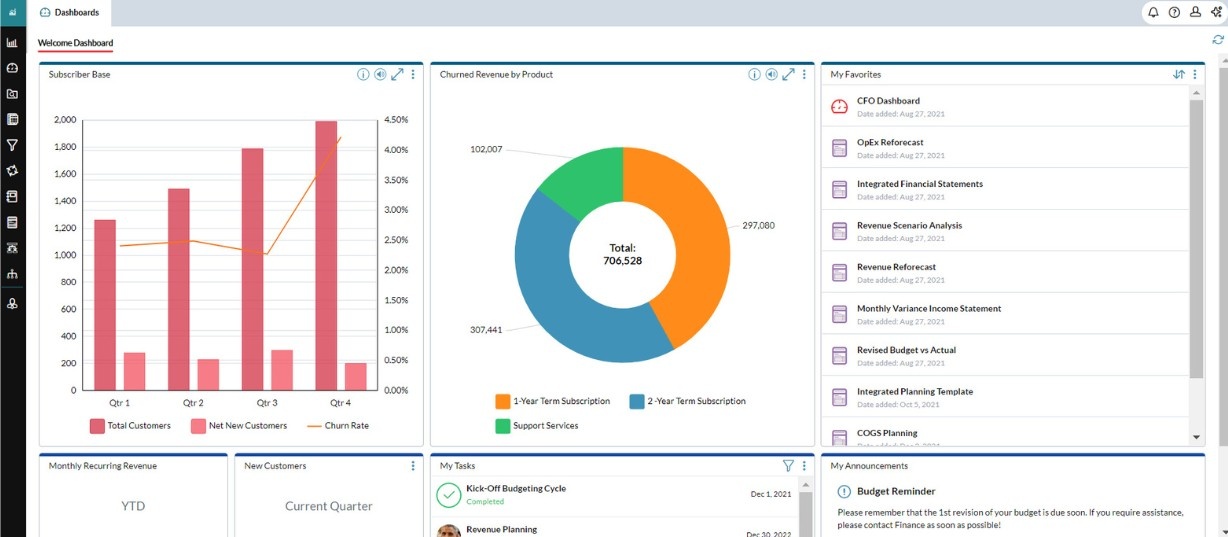Click My Favorites scrollbar down arrow
1228x537 pixels.
[1196, 438]
